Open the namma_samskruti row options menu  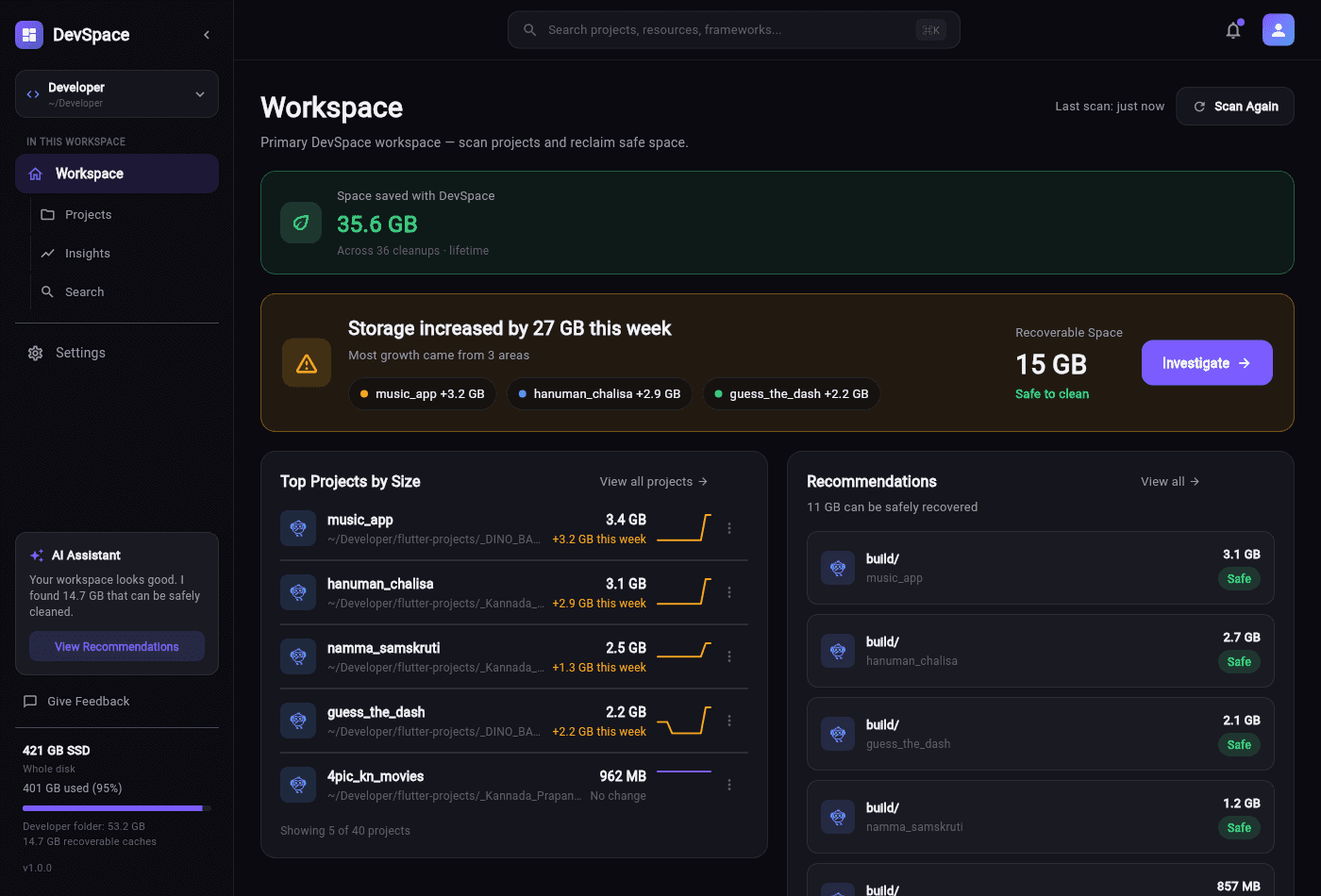tap(729, 656)
